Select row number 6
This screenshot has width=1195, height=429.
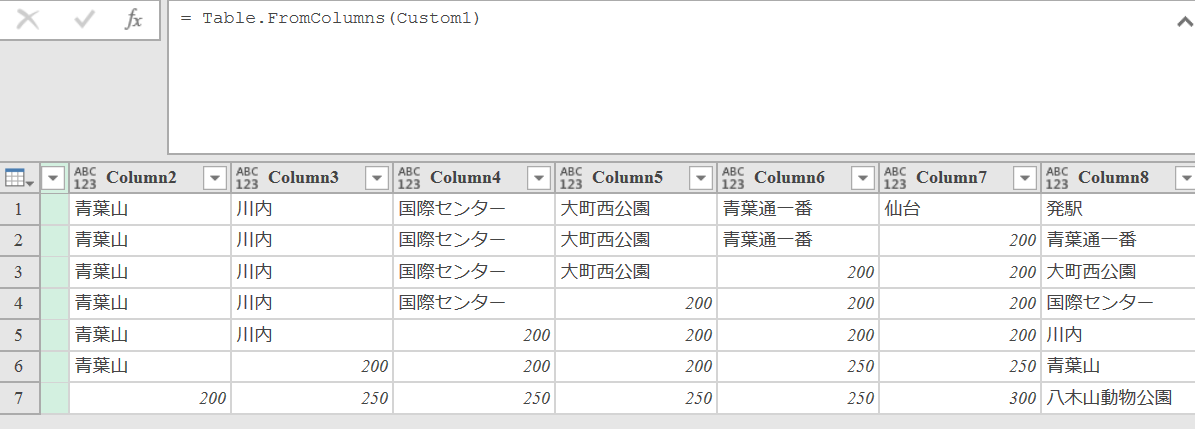[20, 367]
